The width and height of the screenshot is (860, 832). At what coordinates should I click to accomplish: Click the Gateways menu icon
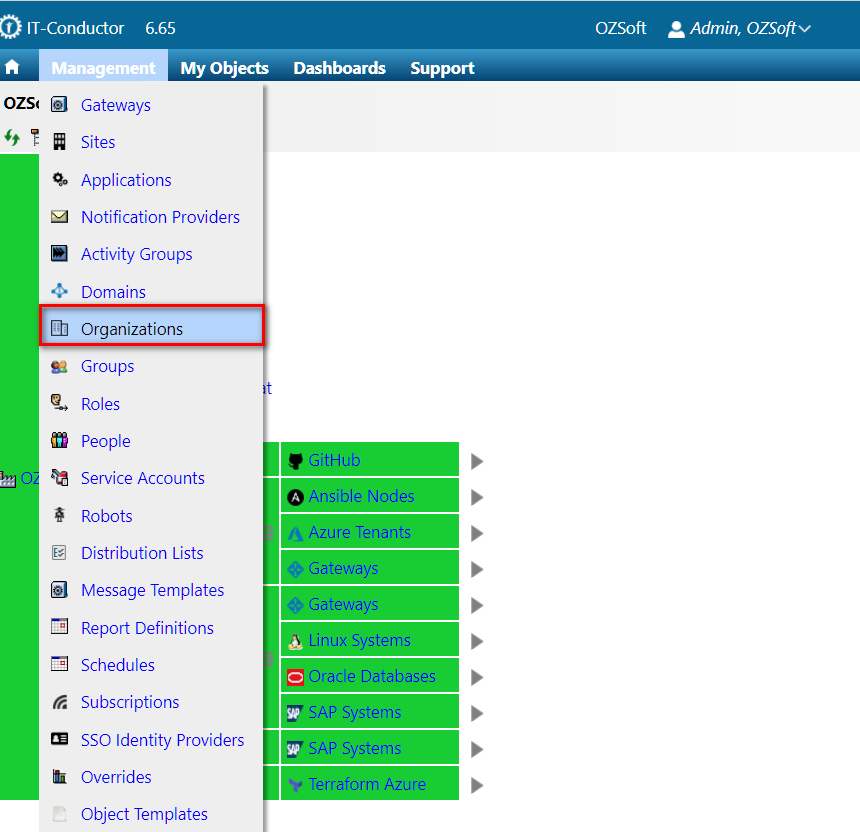59,104
